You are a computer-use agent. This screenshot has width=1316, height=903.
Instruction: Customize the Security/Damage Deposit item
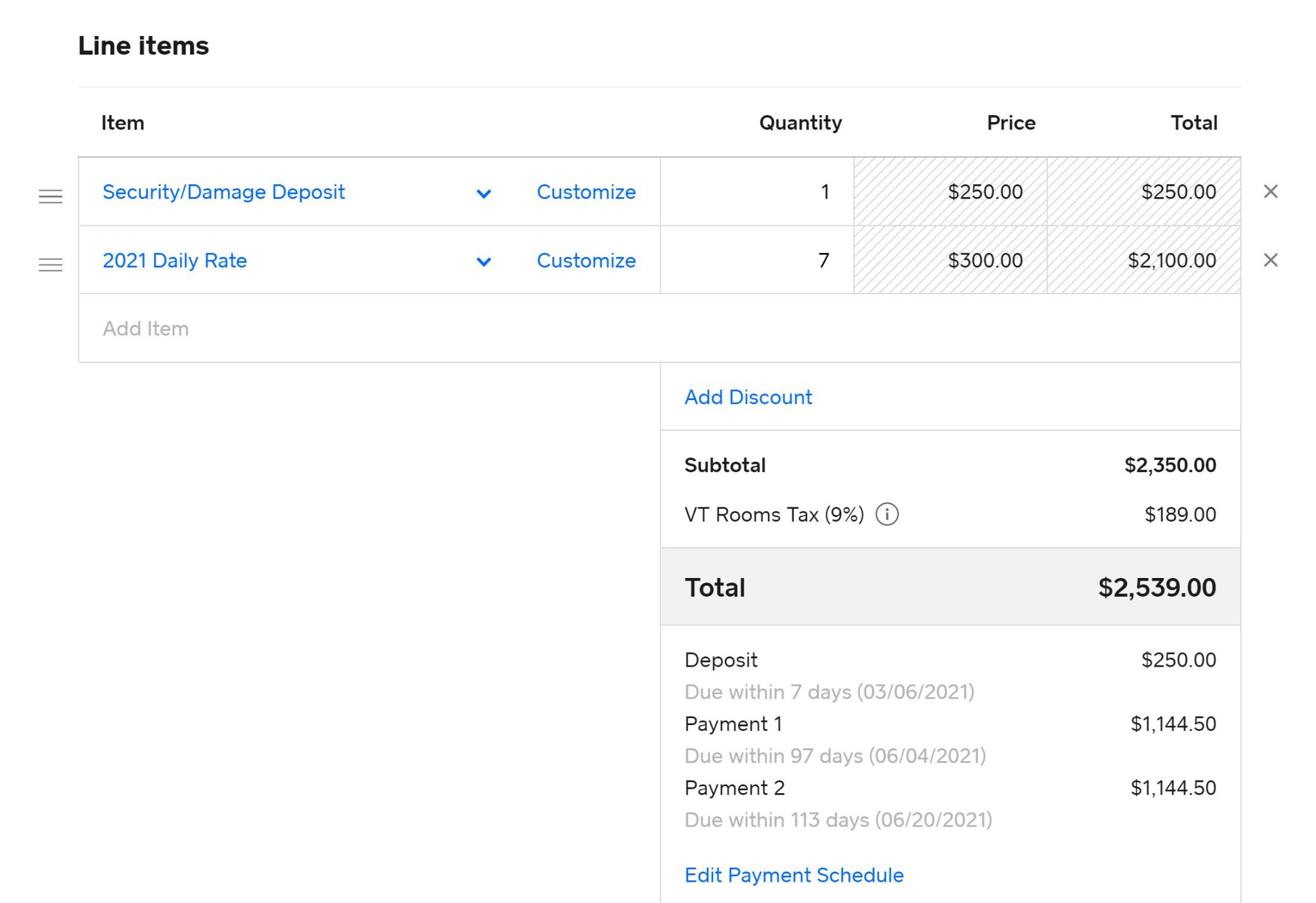tap(585, 191)
